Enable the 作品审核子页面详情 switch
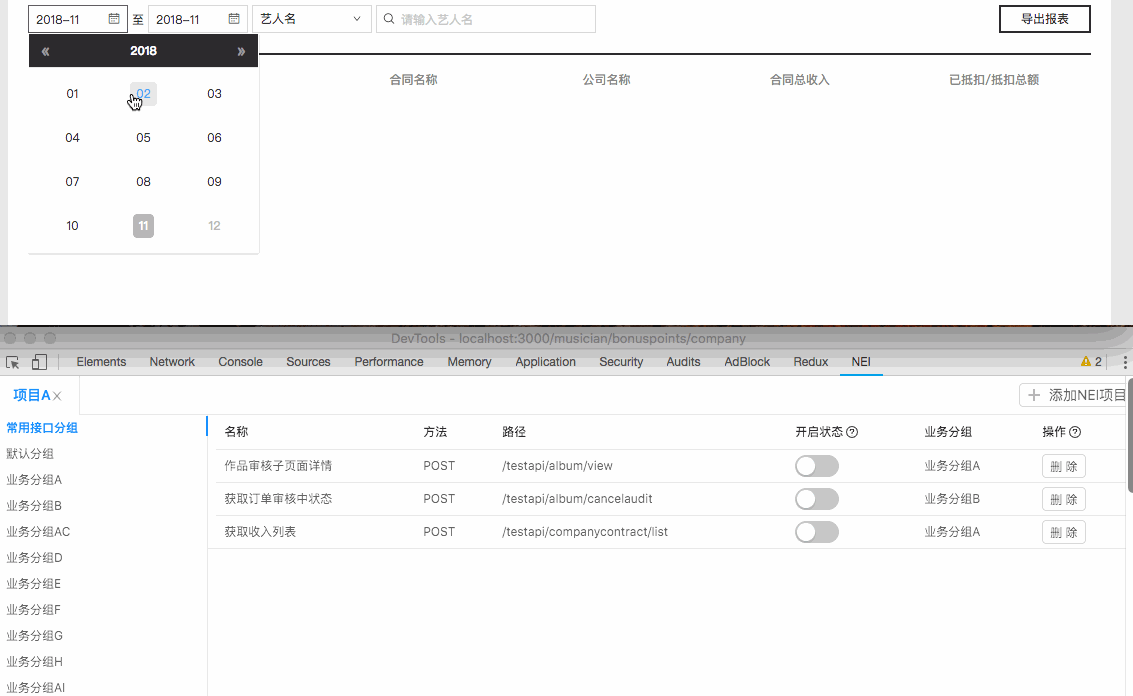The height and width of the screenshot is (696, 1133). coord(816,466)
